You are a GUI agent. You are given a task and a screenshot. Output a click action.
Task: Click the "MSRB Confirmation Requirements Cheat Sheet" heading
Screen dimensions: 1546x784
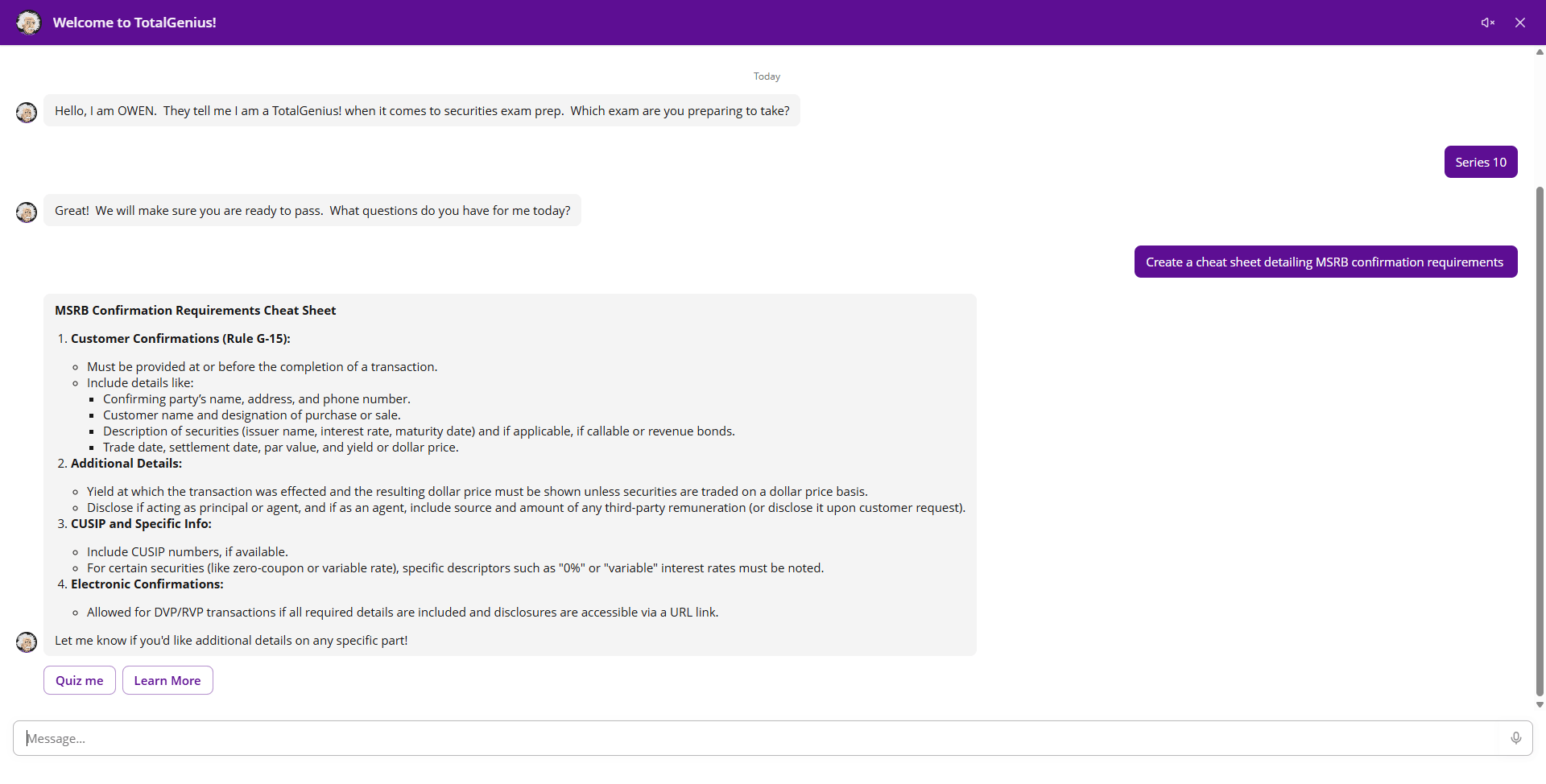coord(196,311)
